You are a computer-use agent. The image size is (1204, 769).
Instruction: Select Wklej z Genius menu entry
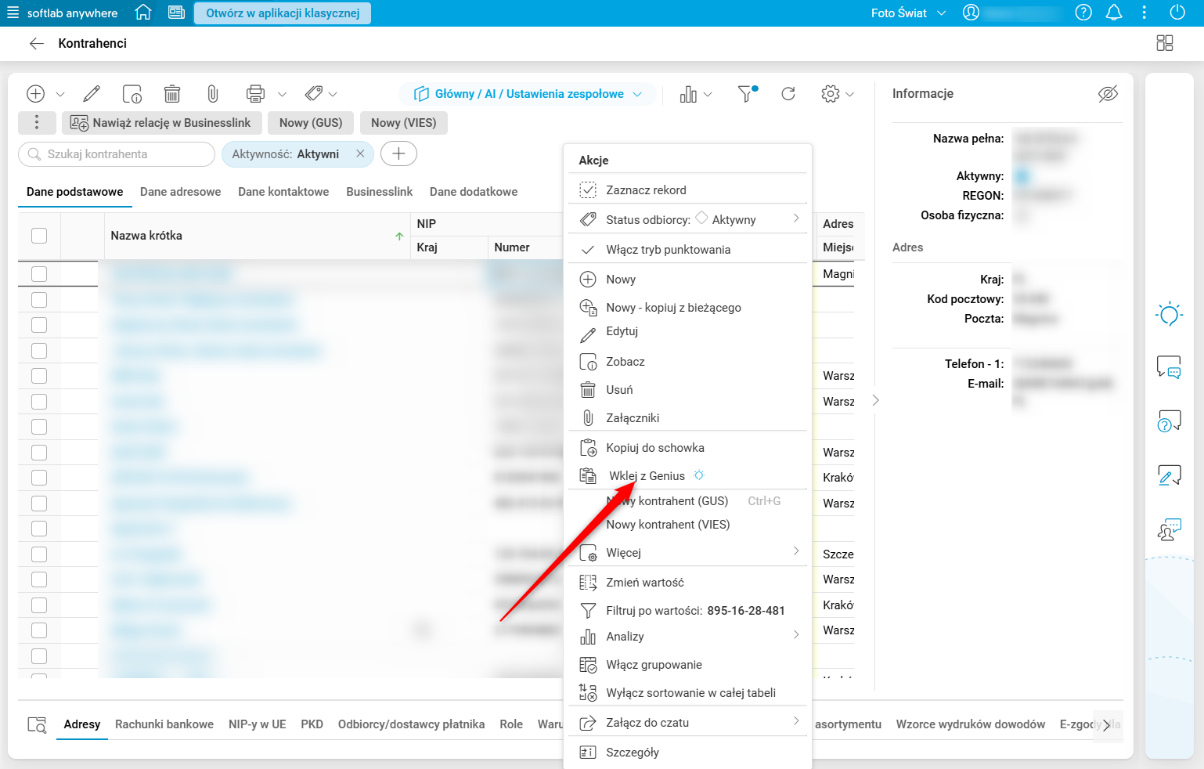[688, 476]
